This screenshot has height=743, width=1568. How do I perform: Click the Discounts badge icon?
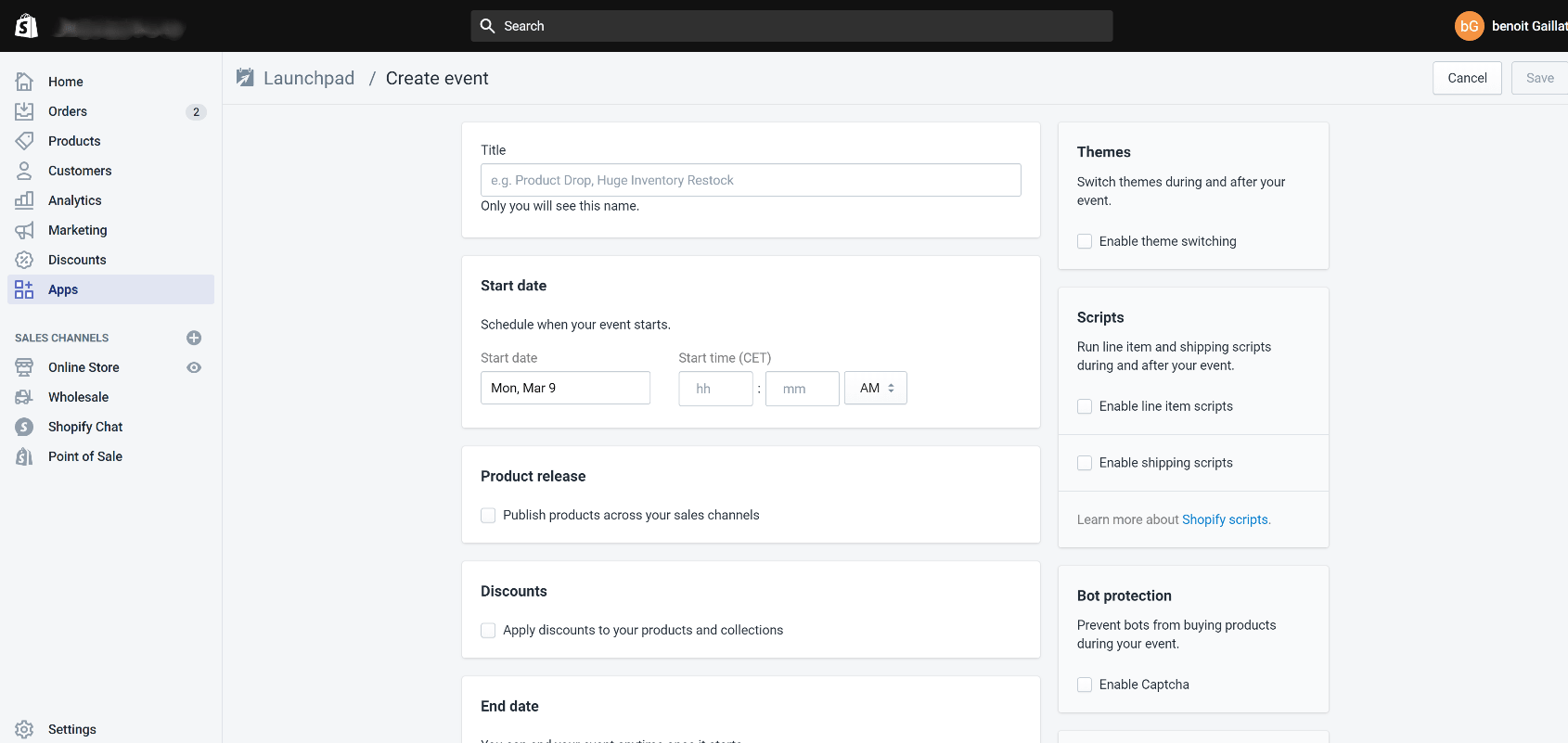[24, 260]
